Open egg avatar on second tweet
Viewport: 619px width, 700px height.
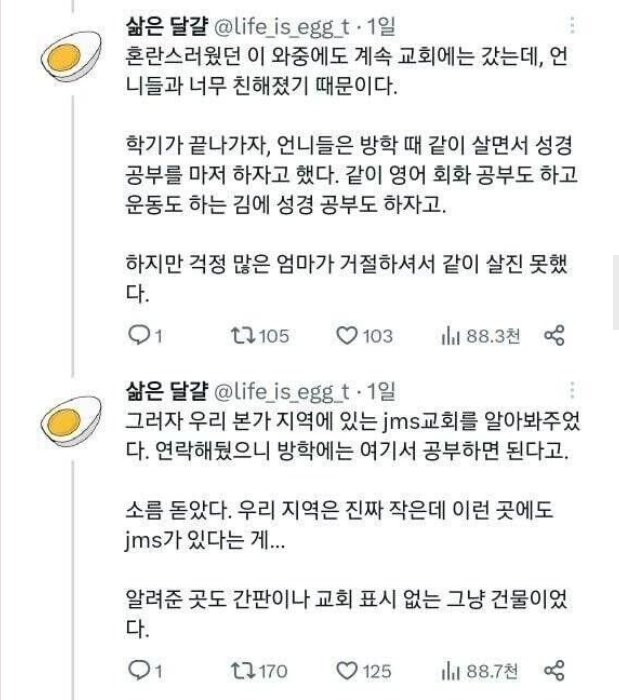(x=71, y=421)
